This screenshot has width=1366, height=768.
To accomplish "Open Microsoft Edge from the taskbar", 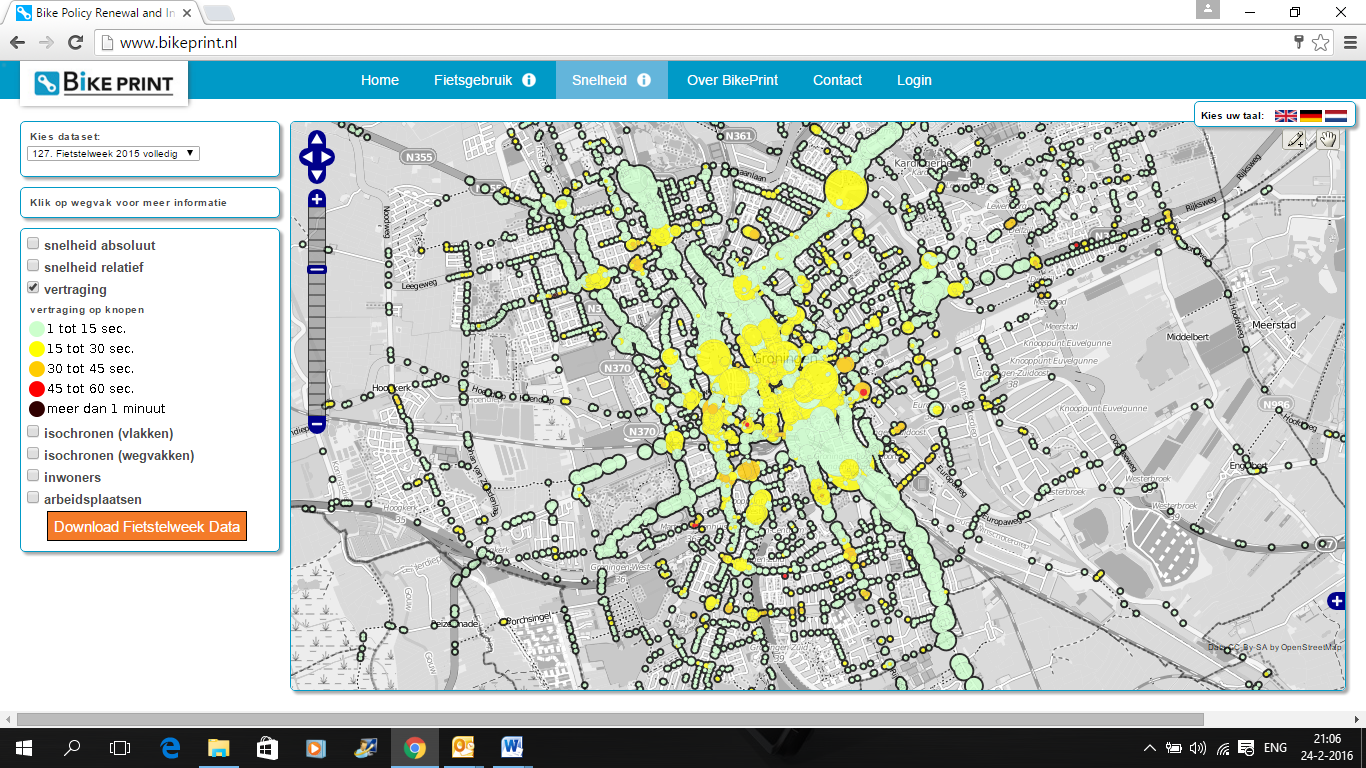I will pyautogui.click(x=170, y=747).
